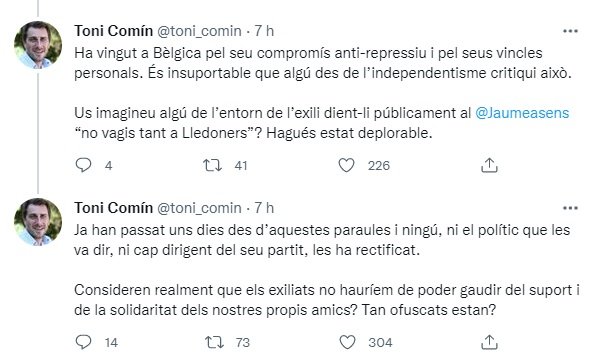Click the @toni_comin handle in second tweet
This screenshot has width=592, height=361.
pyautogui.click(x=199, y=208)
